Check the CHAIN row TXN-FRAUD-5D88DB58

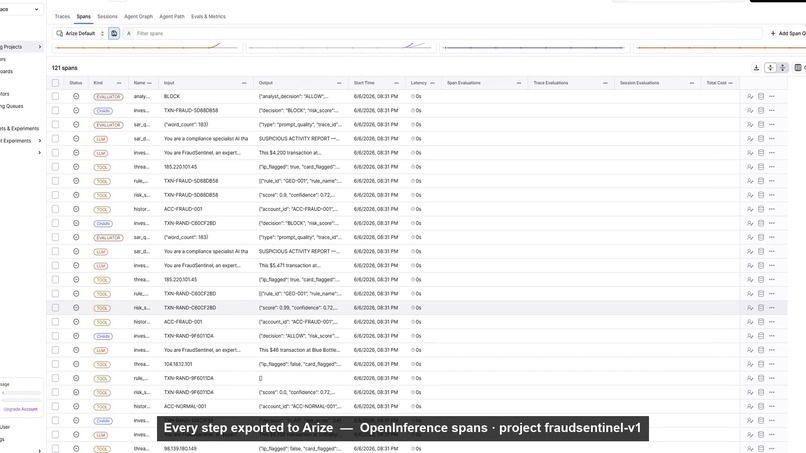pos(56,111)
